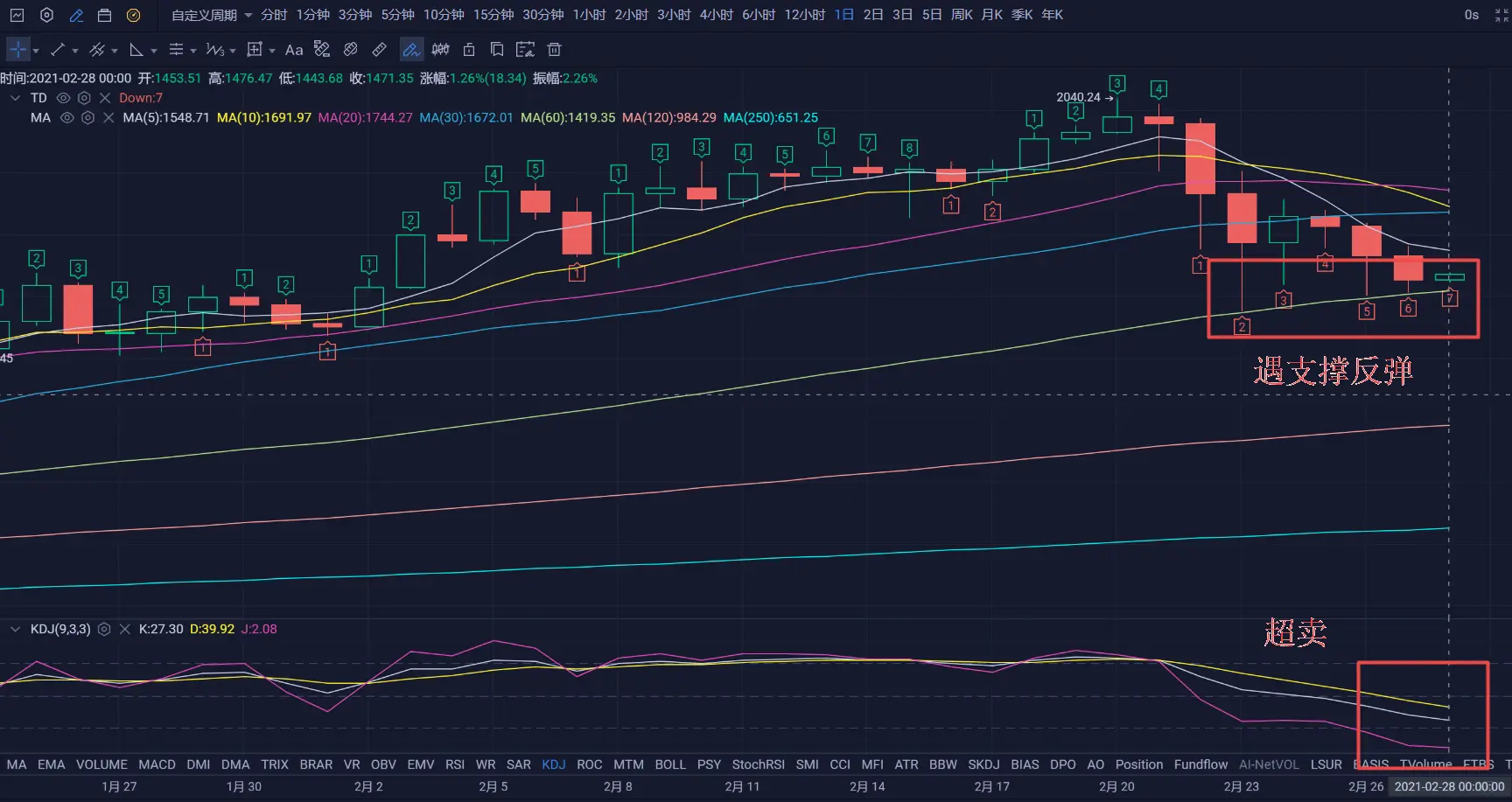Expand the rectangle tool dropdown arrow

coord(271,51)
